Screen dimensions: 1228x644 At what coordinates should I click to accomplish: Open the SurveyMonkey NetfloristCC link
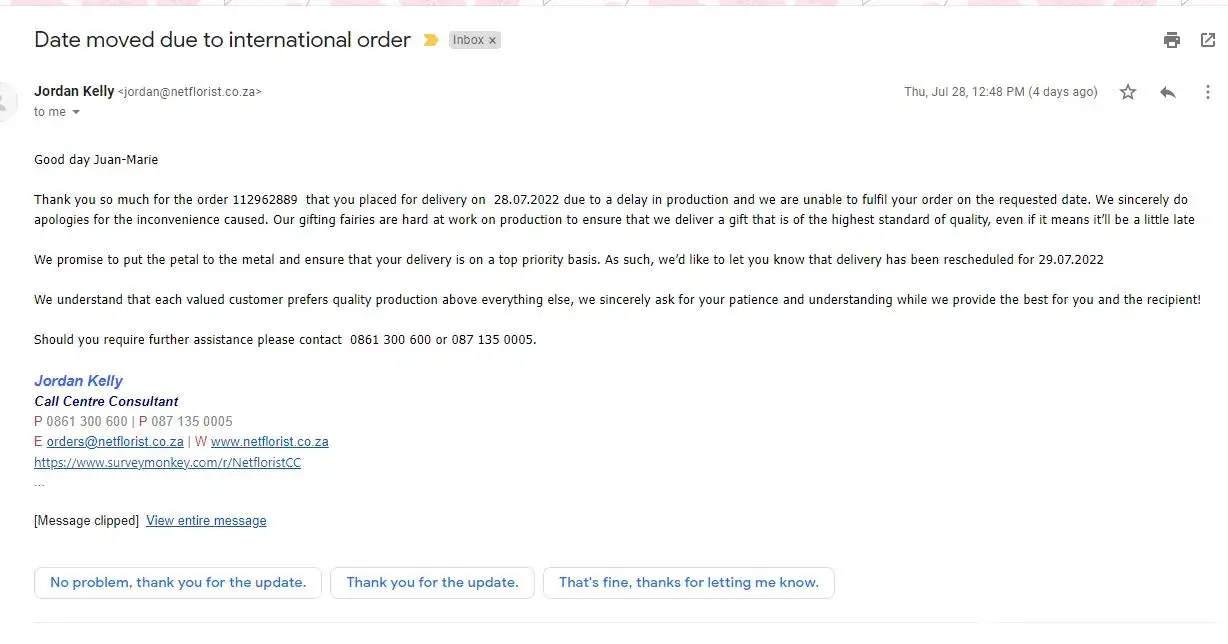click(x=167, y=463)
